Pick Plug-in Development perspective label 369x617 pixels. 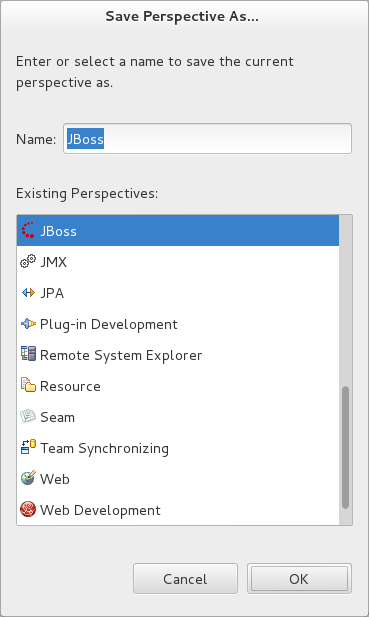click(109, 324)
